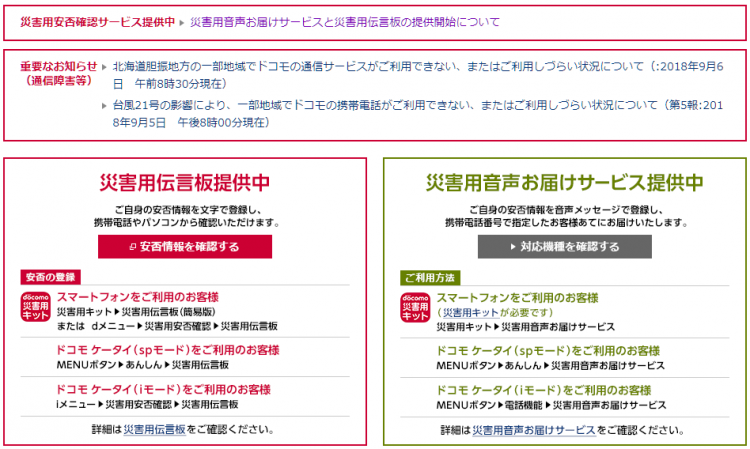
Task: Click text MENUボタン▶あんしん▶災害用音声お届けサービス
Action: [x=551, y=366]
